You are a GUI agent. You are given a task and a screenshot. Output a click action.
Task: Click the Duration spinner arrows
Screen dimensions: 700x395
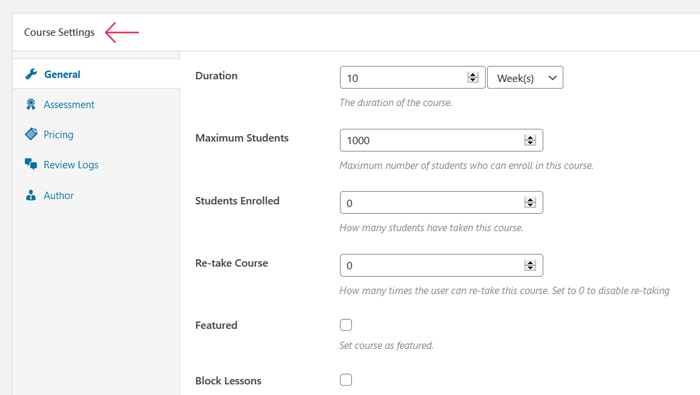pos(473,78)
